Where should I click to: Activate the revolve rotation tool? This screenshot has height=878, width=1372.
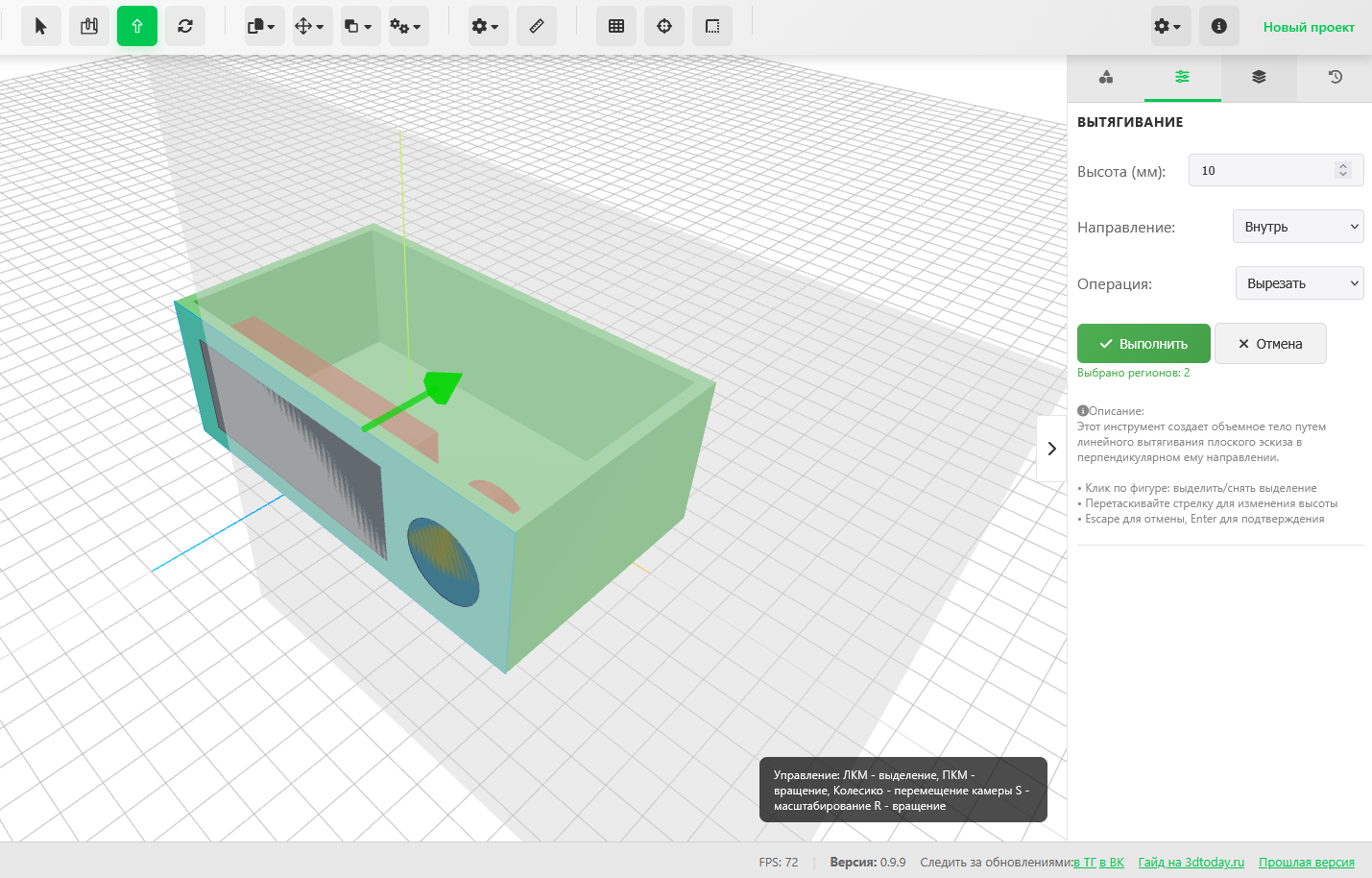(185, 26)
